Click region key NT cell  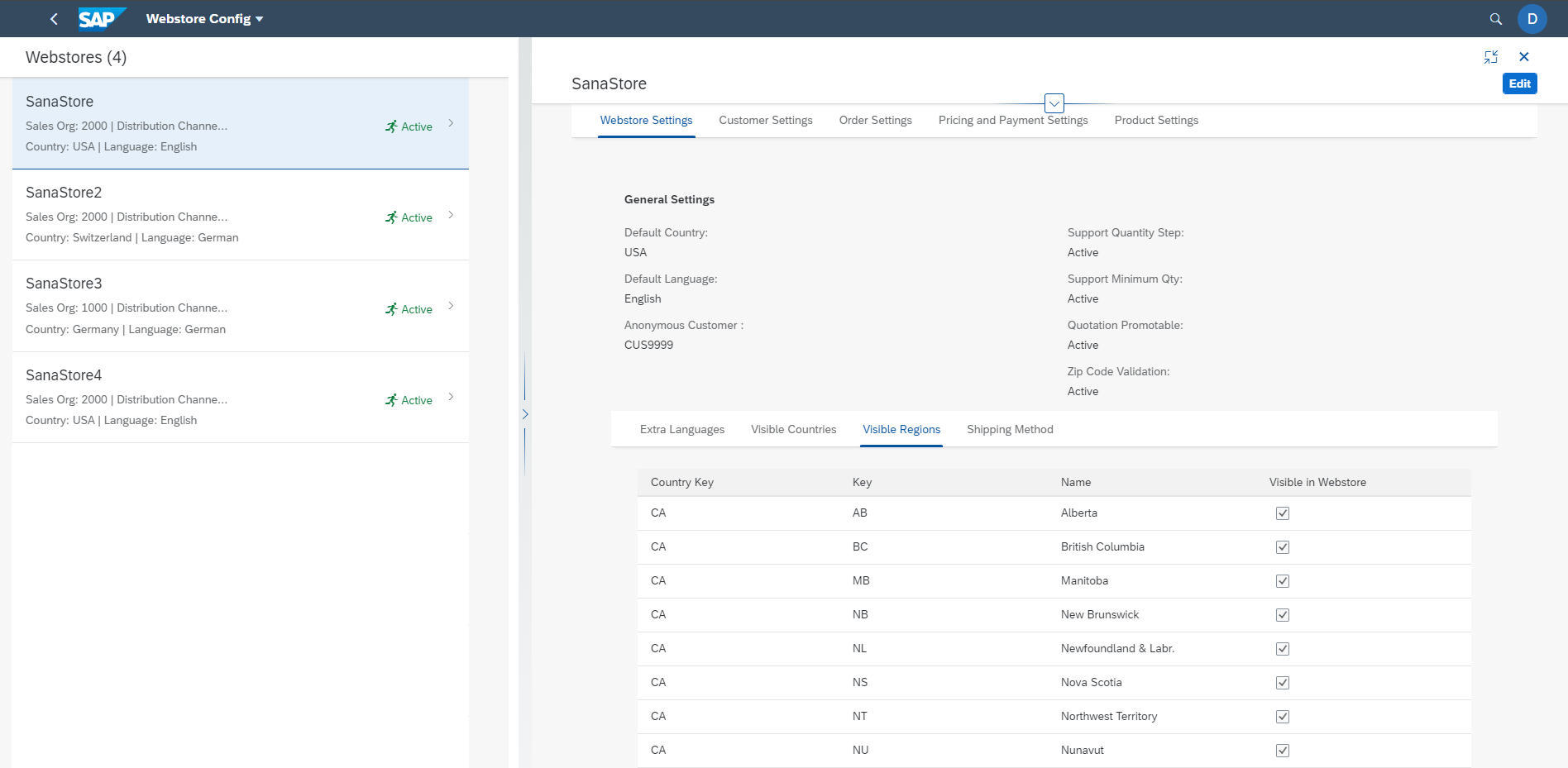pyautogui.click(x=860, y=717)
